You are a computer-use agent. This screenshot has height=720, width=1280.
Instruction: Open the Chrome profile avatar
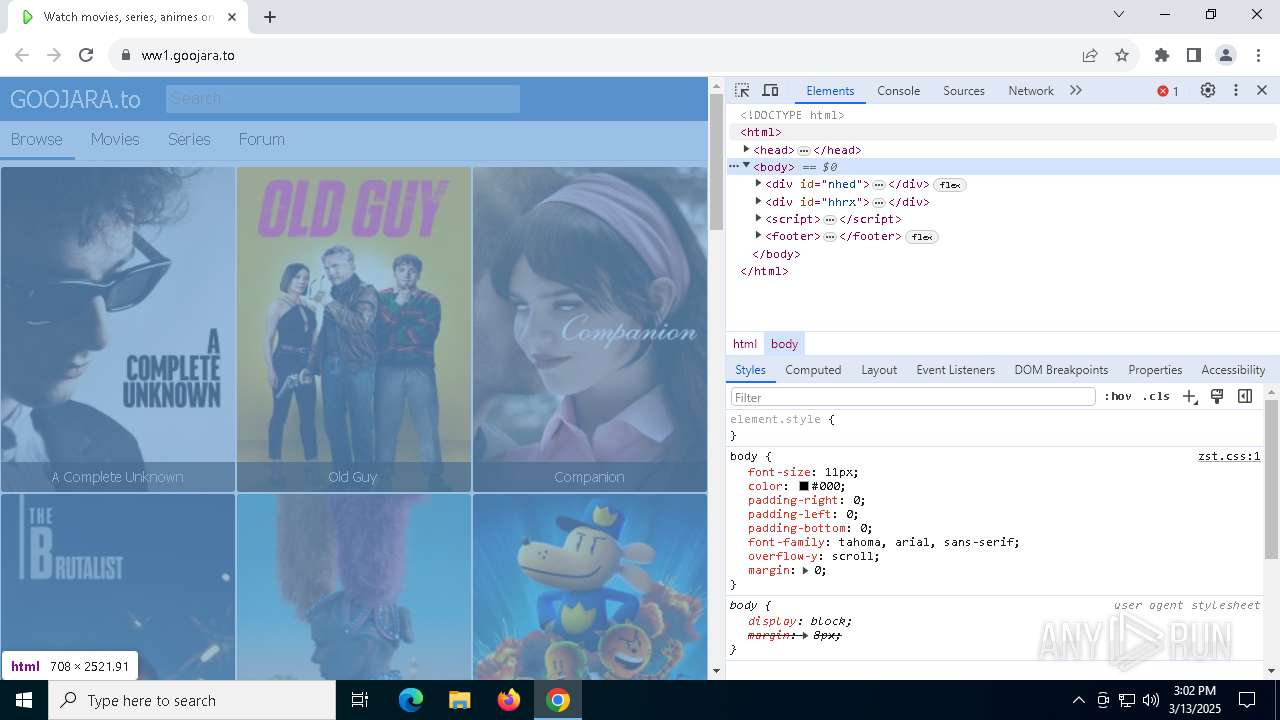click(1226, 55)
